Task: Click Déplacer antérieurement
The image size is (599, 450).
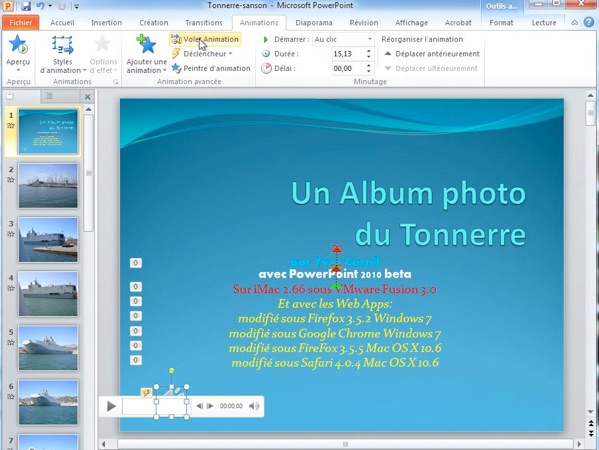Action: (x=432, y=54)
